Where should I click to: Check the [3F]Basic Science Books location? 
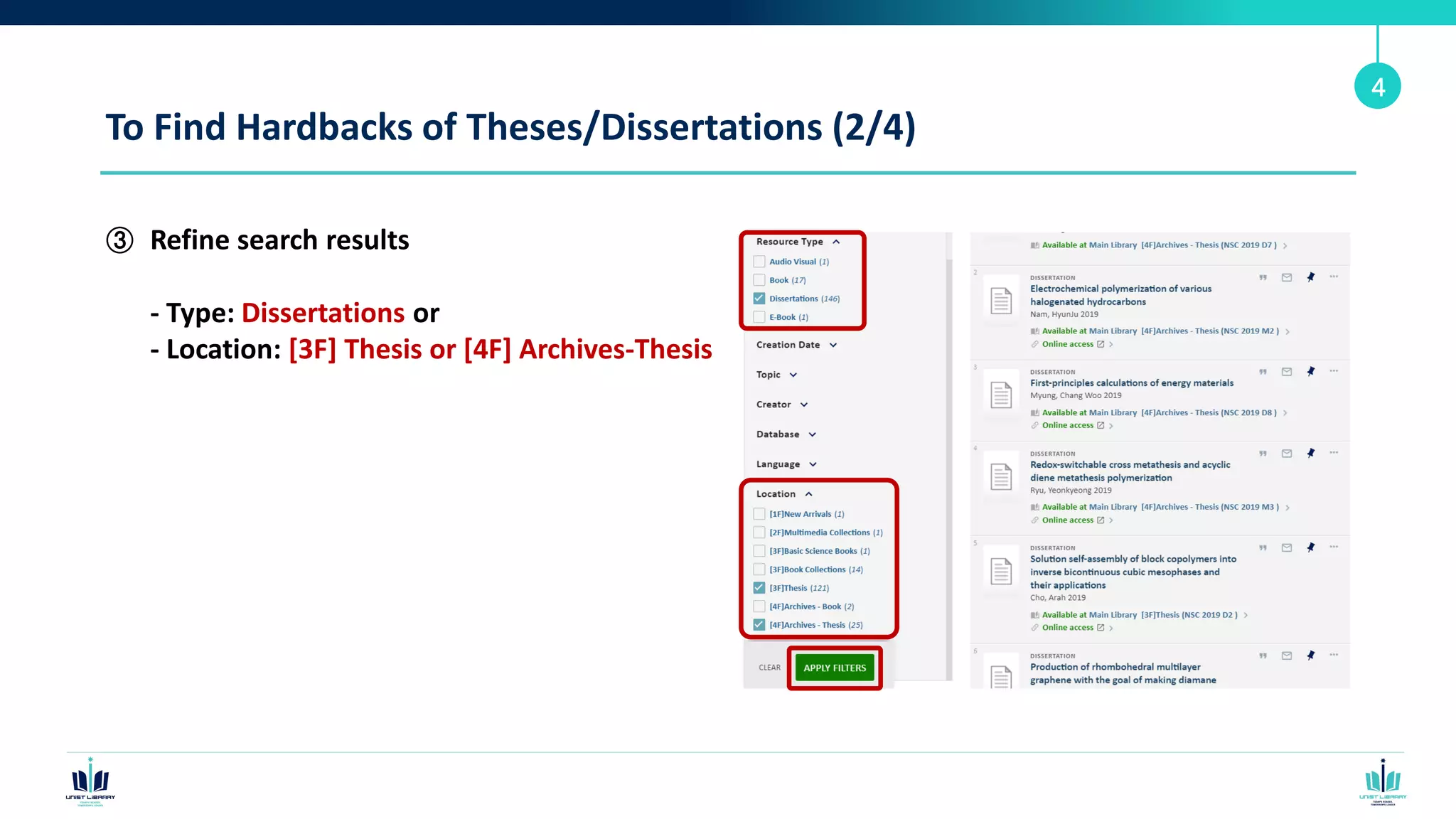tap(759, 551)
